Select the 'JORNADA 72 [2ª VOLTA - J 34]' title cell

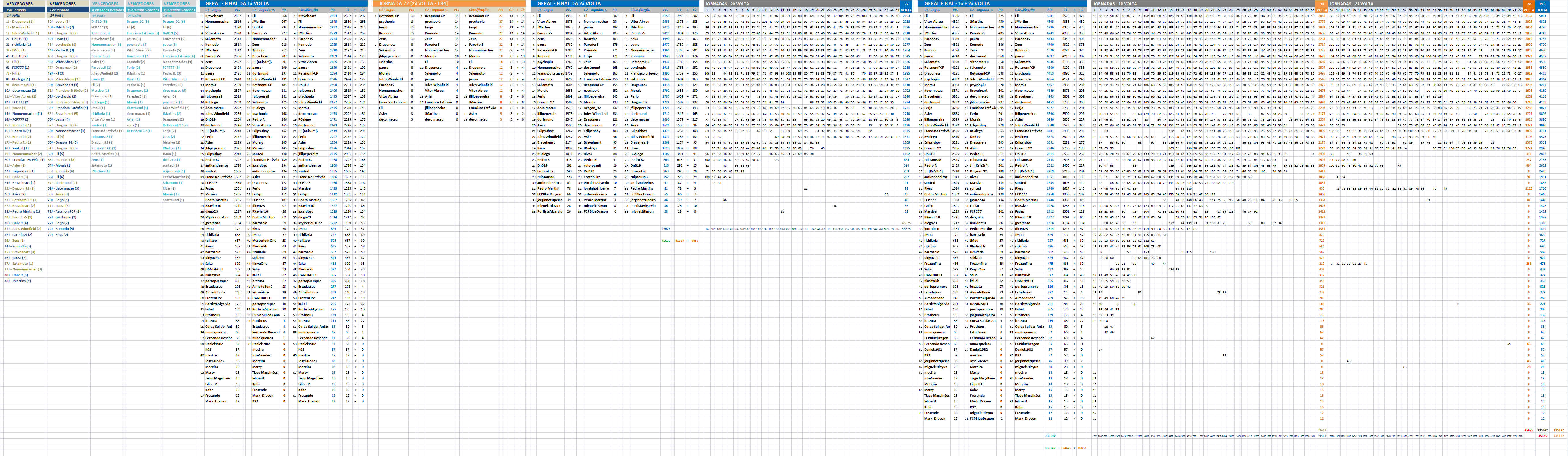pos(449,4)
